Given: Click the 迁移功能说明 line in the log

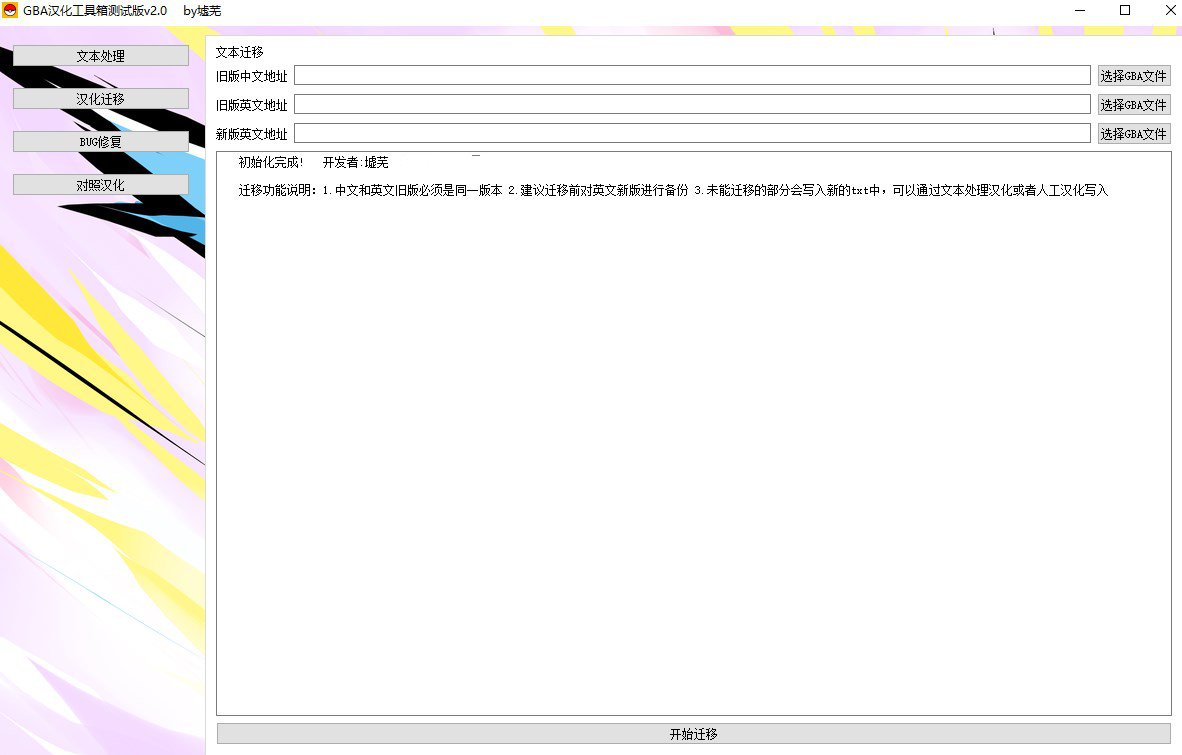Looking at the screenshot, I should pyautogui.click(x=673, y=191).
